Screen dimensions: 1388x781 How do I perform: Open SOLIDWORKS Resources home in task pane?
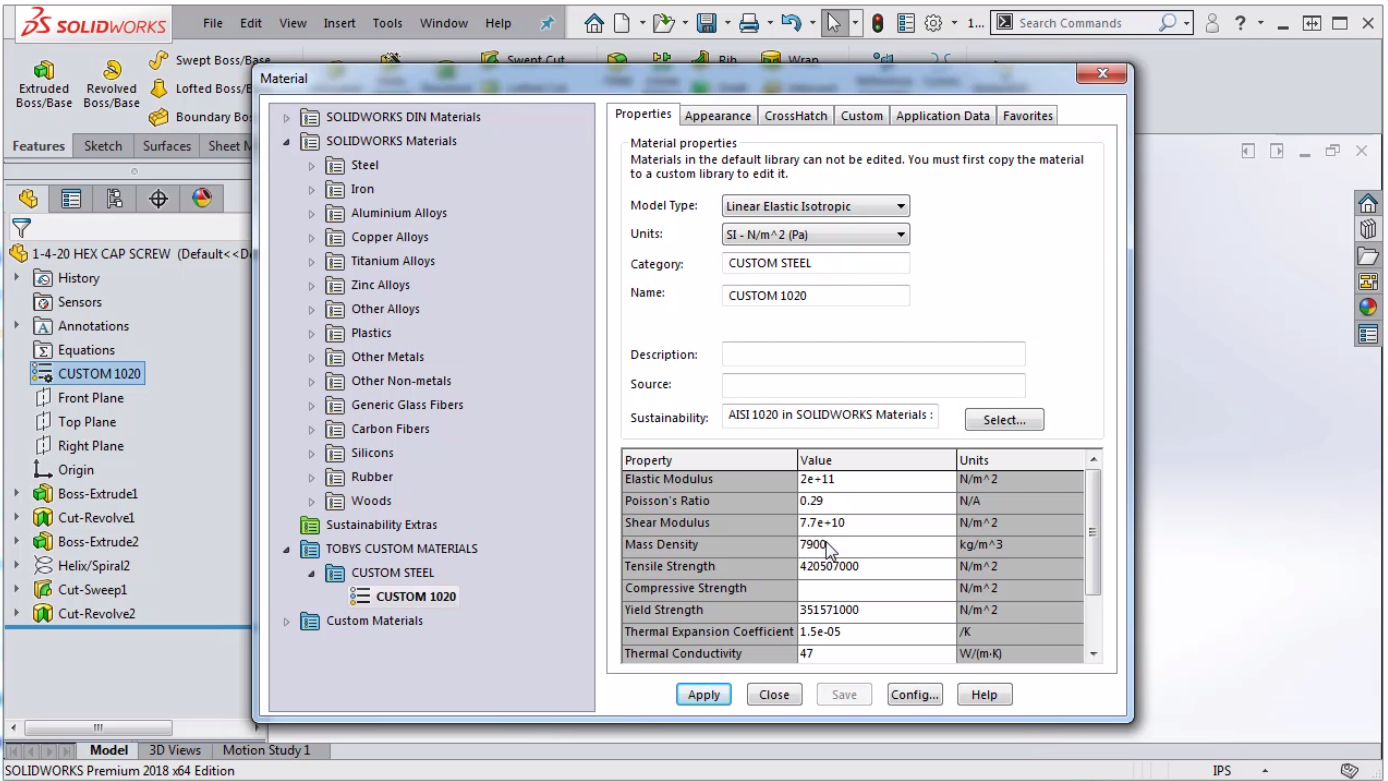[x=1368, y=204]
